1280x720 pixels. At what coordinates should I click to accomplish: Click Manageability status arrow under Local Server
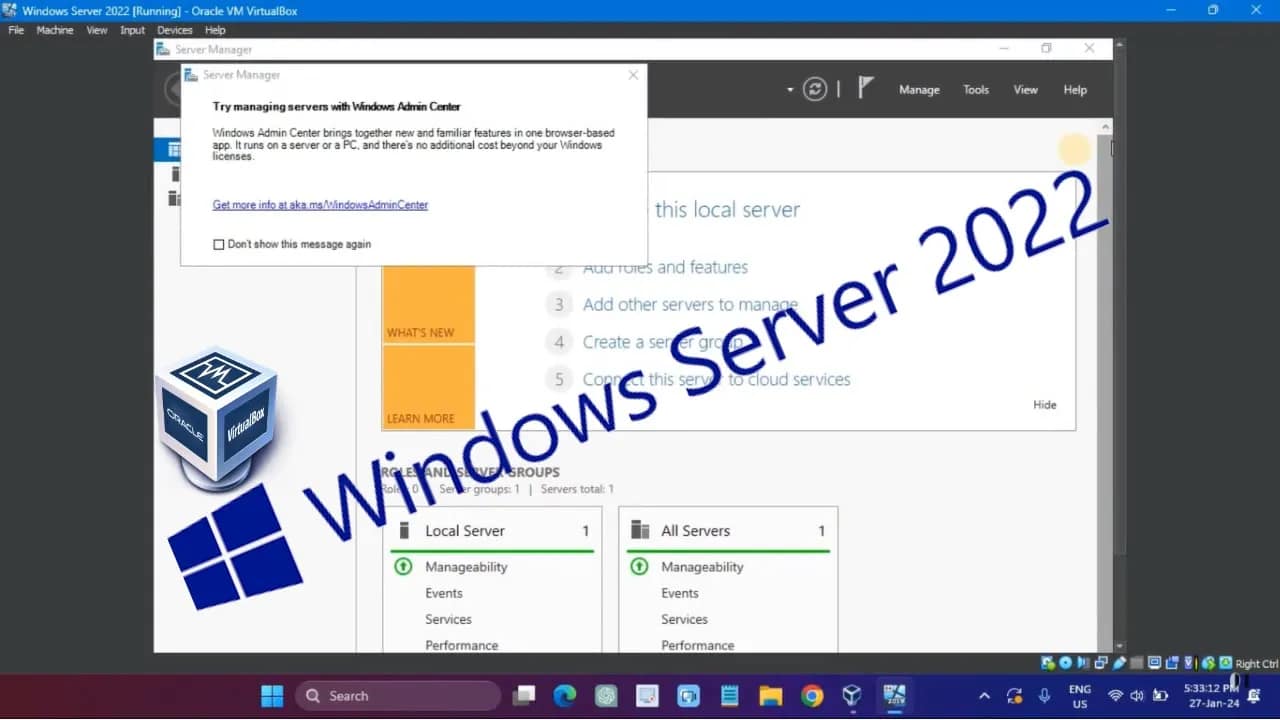pyautogui.click(x=402, y=567)
